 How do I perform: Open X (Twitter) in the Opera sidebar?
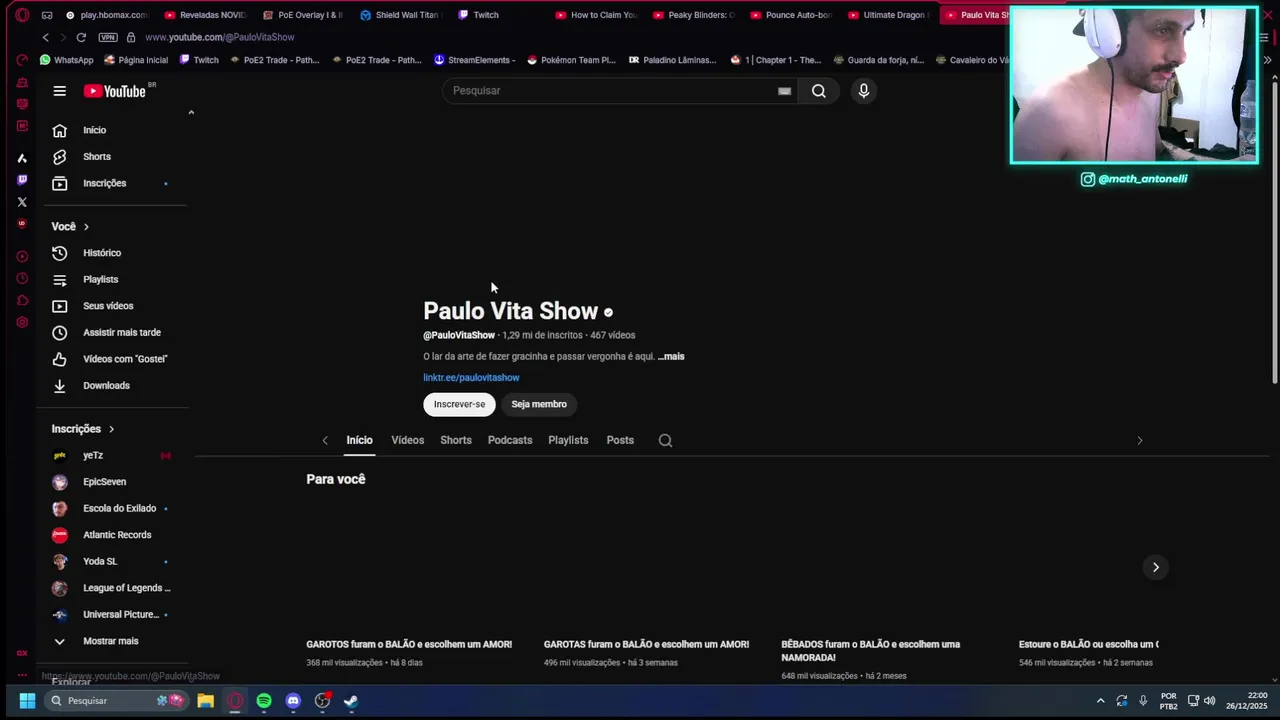coord(22,202)
